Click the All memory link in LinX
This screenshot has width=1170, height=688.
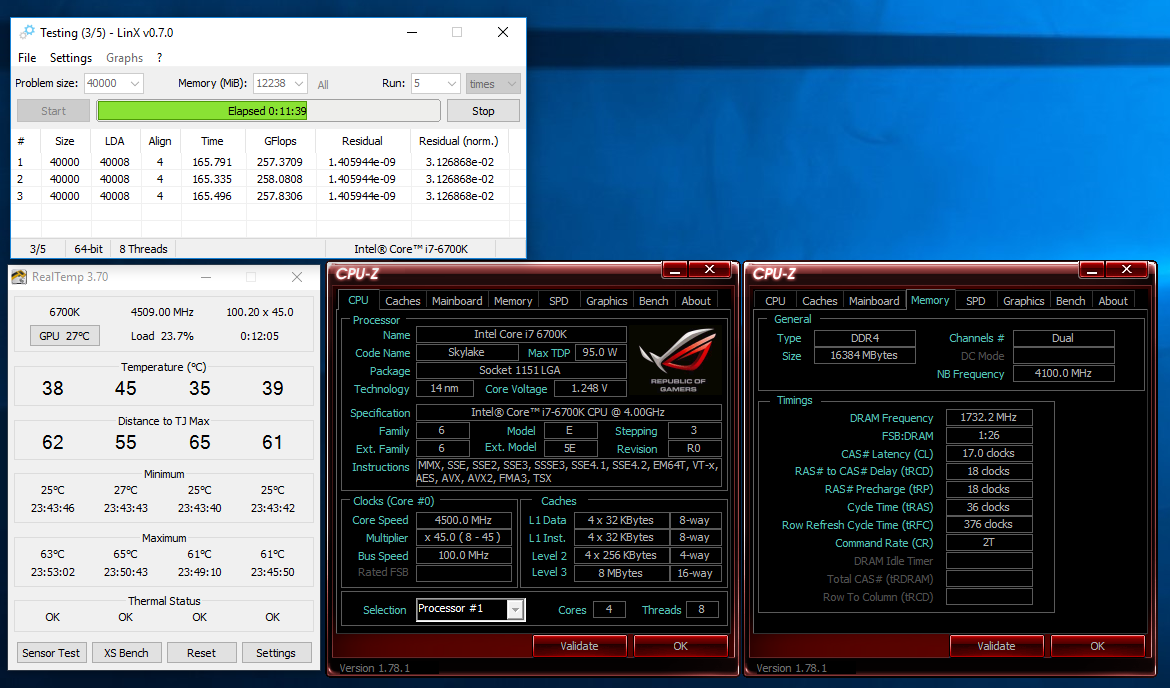(322, 85)
